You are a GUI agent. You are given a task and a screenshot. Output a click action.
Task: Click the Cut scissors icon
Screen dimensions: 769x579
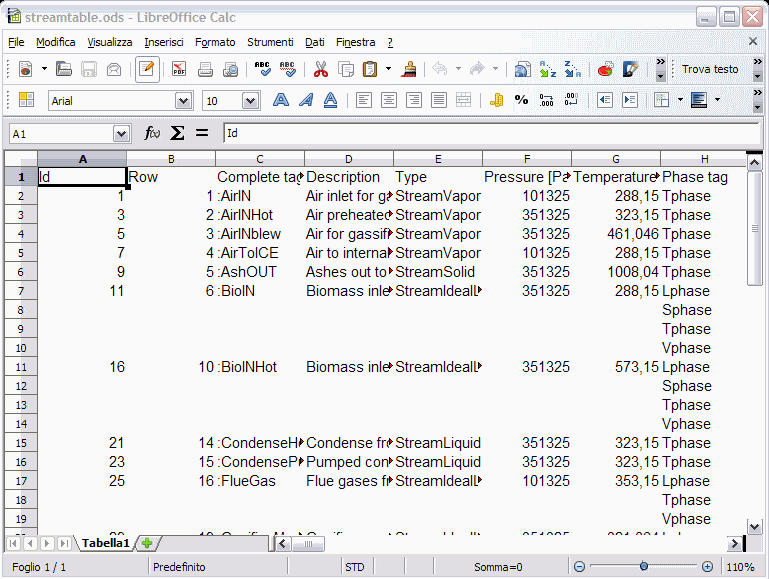(321, 69)
